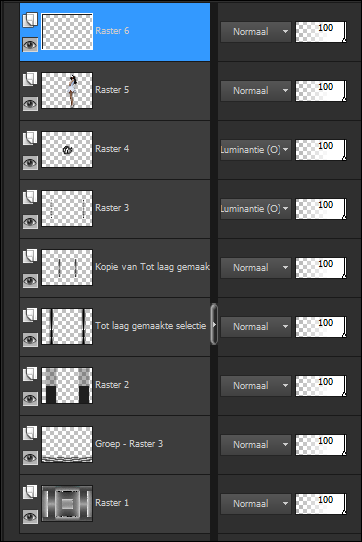
Task: Click the layer type icon of Raster 2
Action: tap(30, 374)
